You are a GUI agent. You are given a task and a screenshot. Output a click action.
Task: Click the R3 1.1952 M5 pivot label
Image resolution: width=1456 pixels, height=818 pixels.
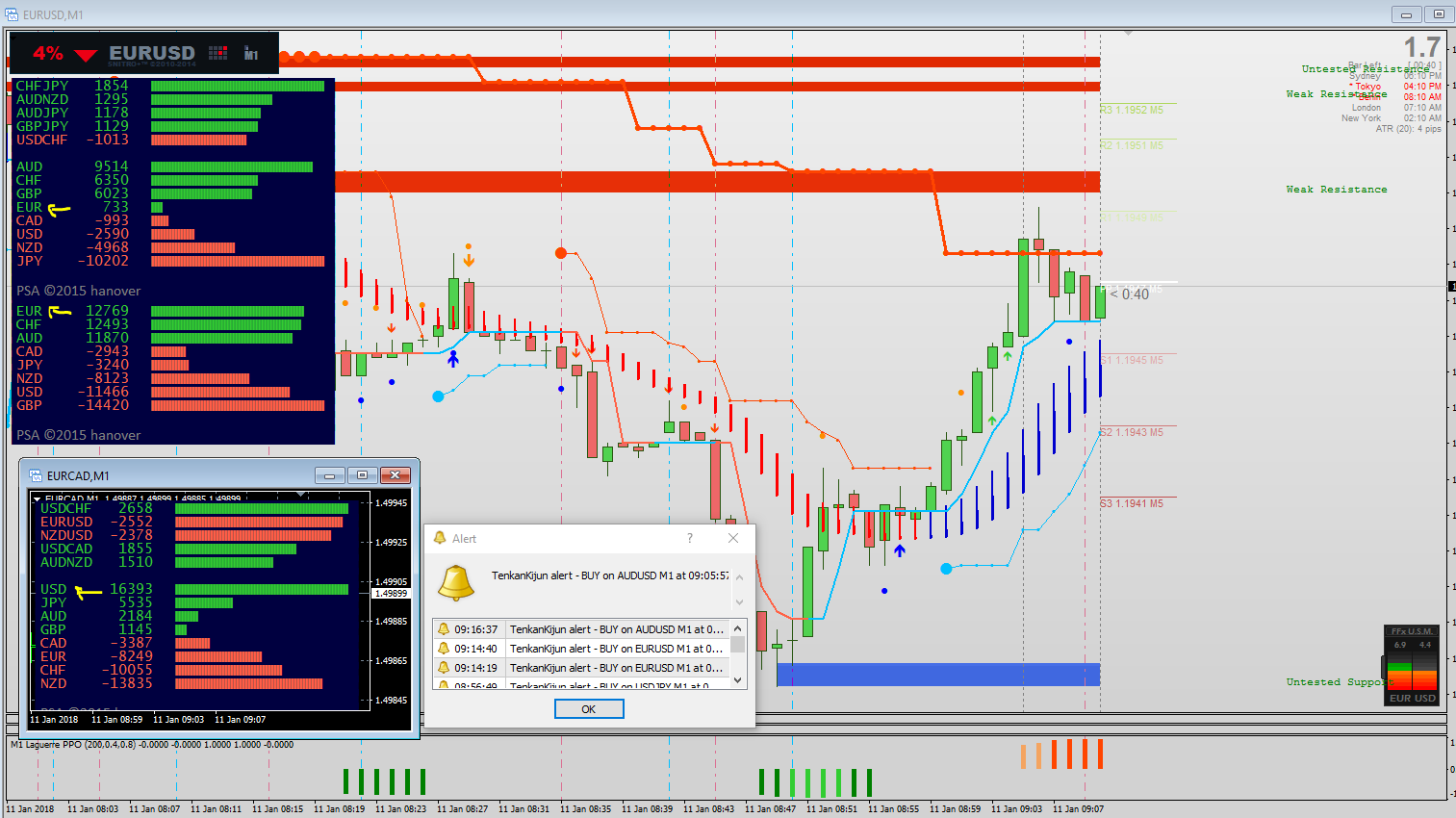click(1132, 110)
